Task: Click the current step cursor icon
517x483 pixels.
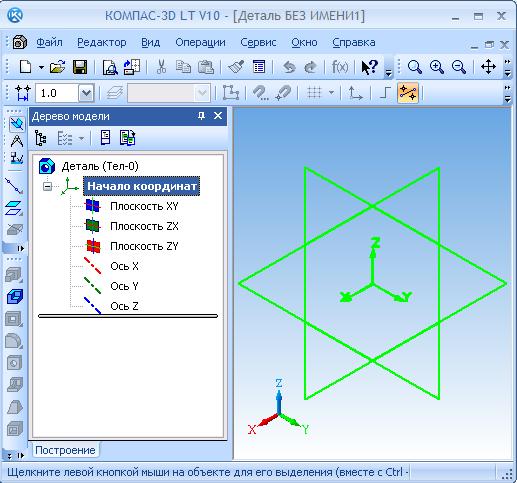Action: tap(23, 93)
